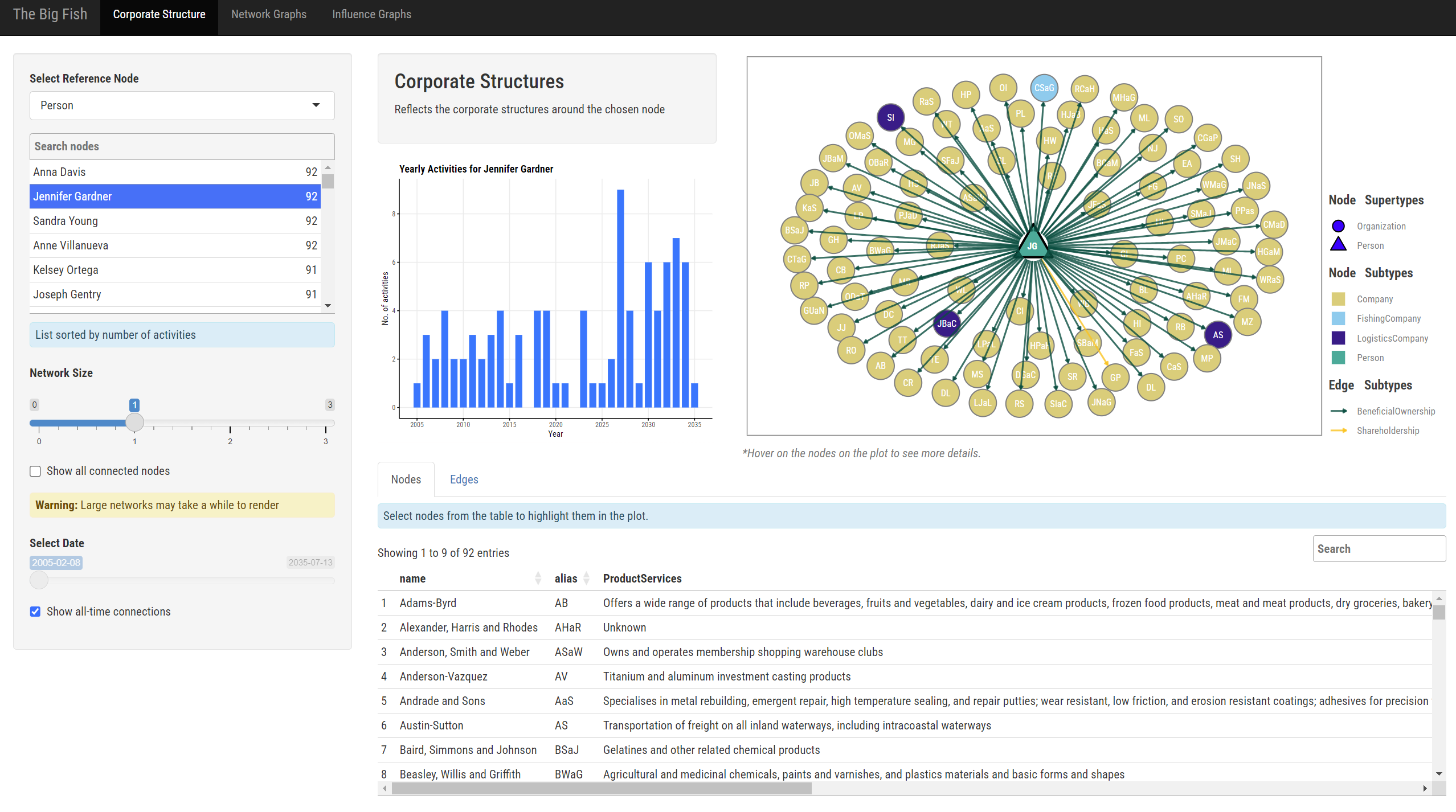Select the CSaG fishing company node
This screenshot has height=812, width=1456.
point(1044,88)
